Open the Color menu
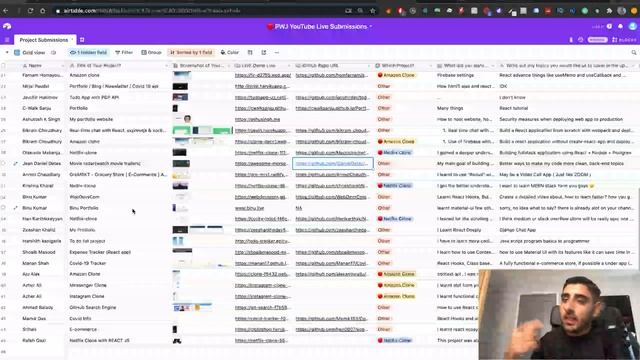Screen dimensions: 640x360 (230, 52)
